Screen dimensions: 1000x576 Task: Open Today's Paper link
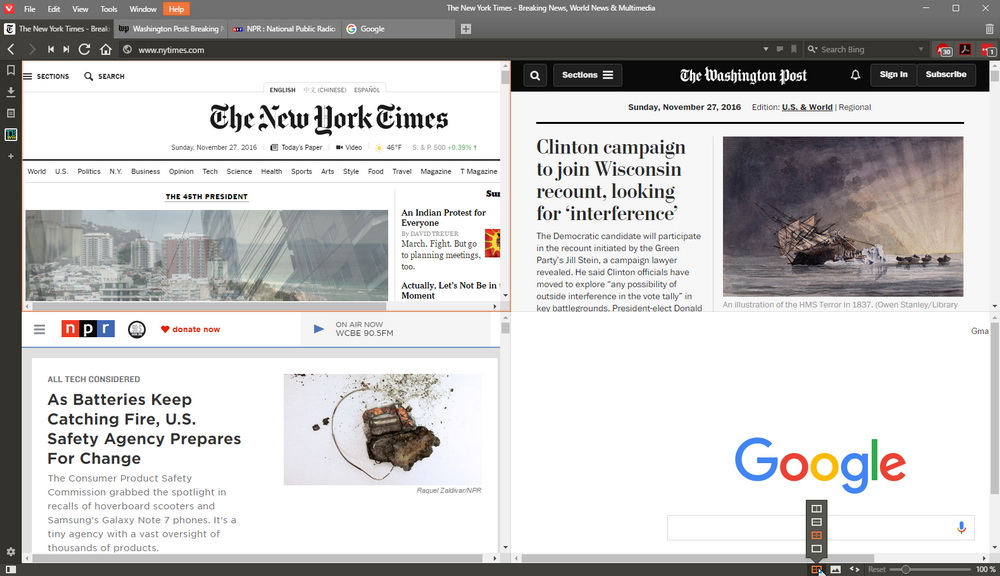point(297,147)
